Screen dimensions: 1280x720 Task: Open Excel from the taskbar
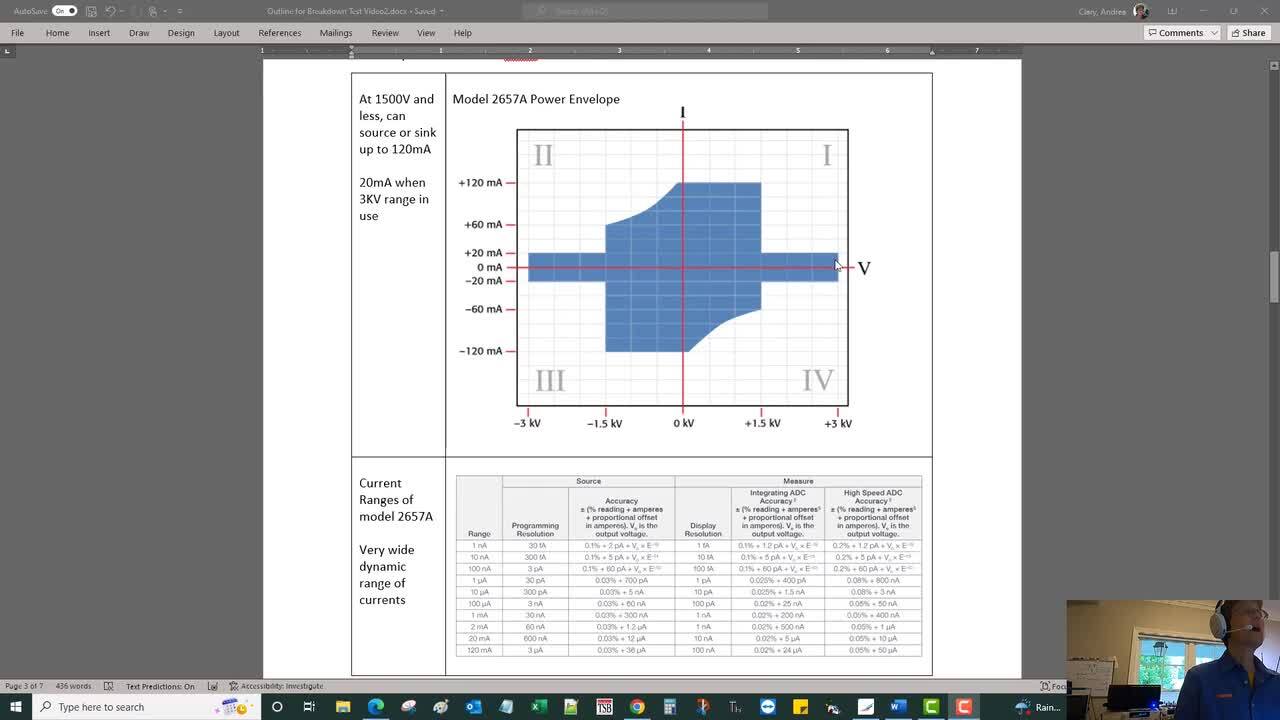tap(539, 707)
